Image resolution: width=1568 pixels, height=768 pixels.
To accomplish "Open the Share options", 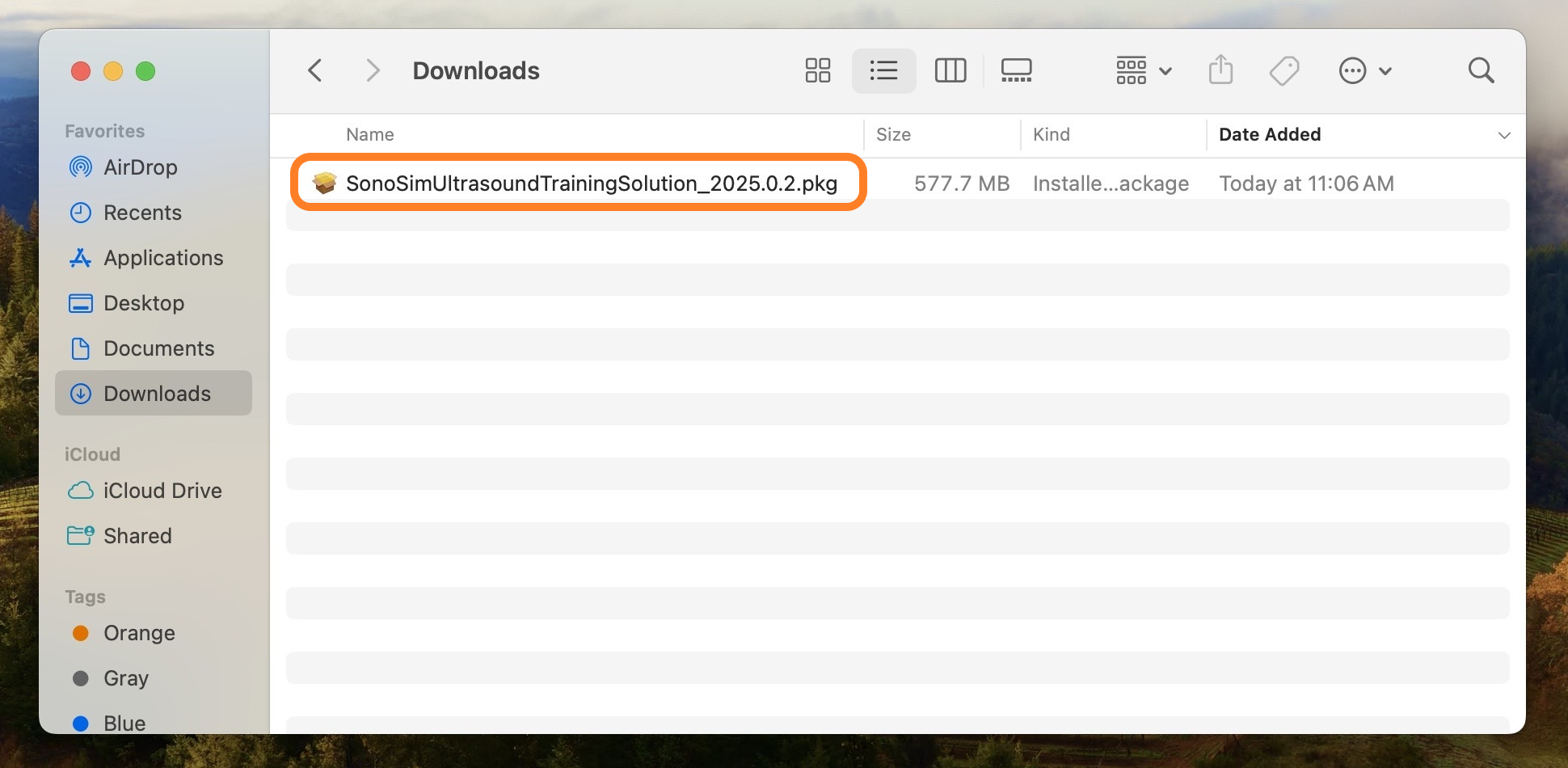I will click(x=1220, y=70).
